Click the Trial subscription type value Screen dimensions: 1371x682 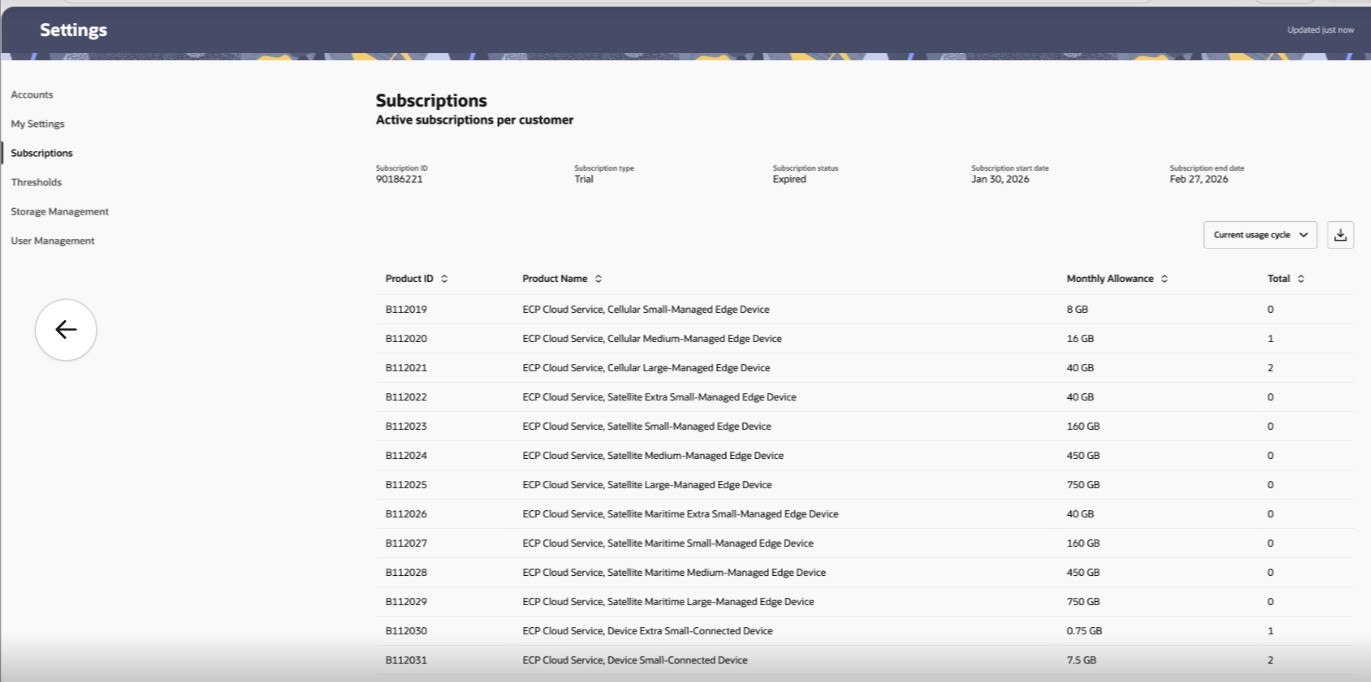click(584, 179)
